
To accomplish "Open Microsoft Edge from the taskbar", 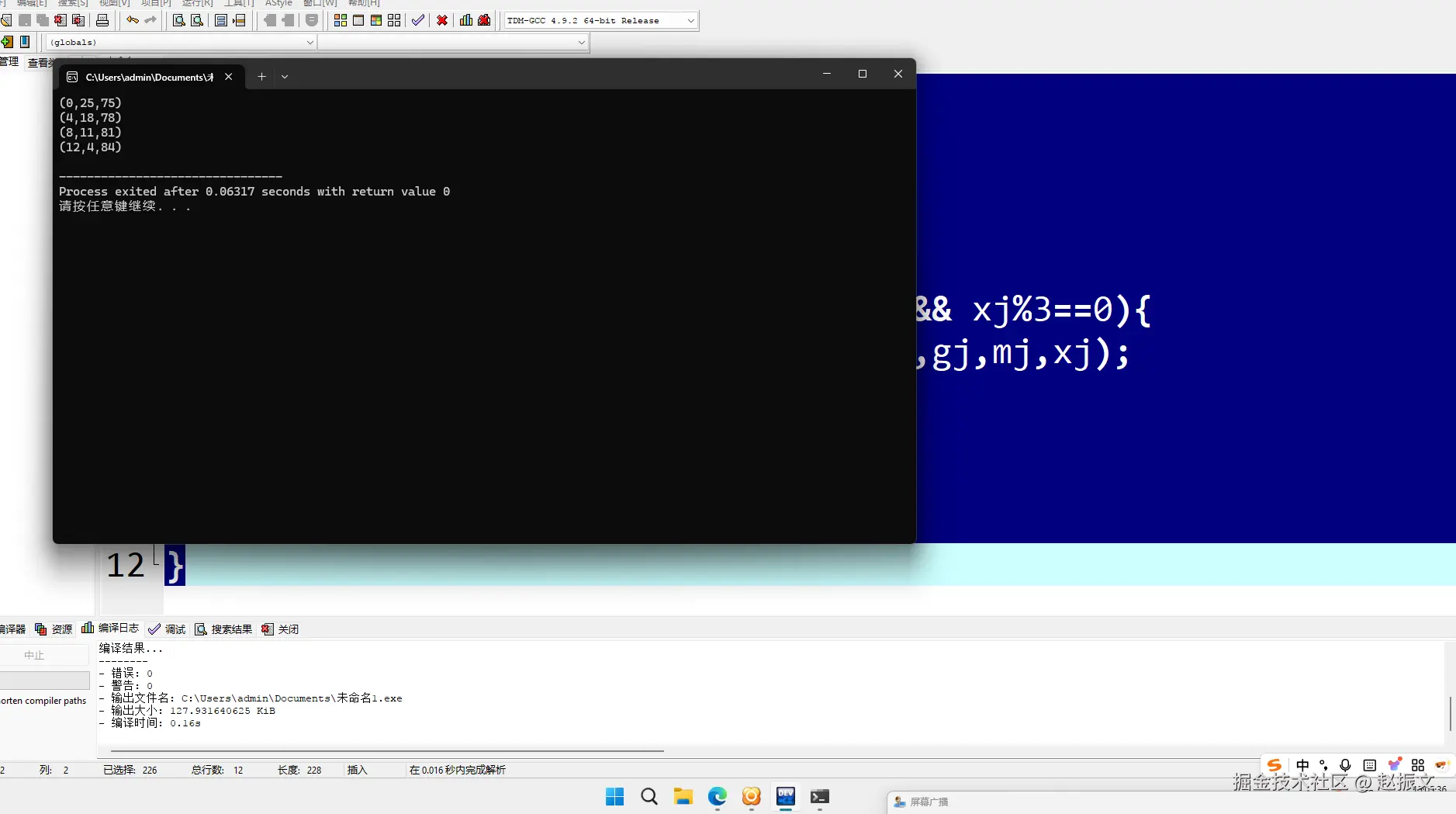I will pyautogui.click(x=718, y=797).
